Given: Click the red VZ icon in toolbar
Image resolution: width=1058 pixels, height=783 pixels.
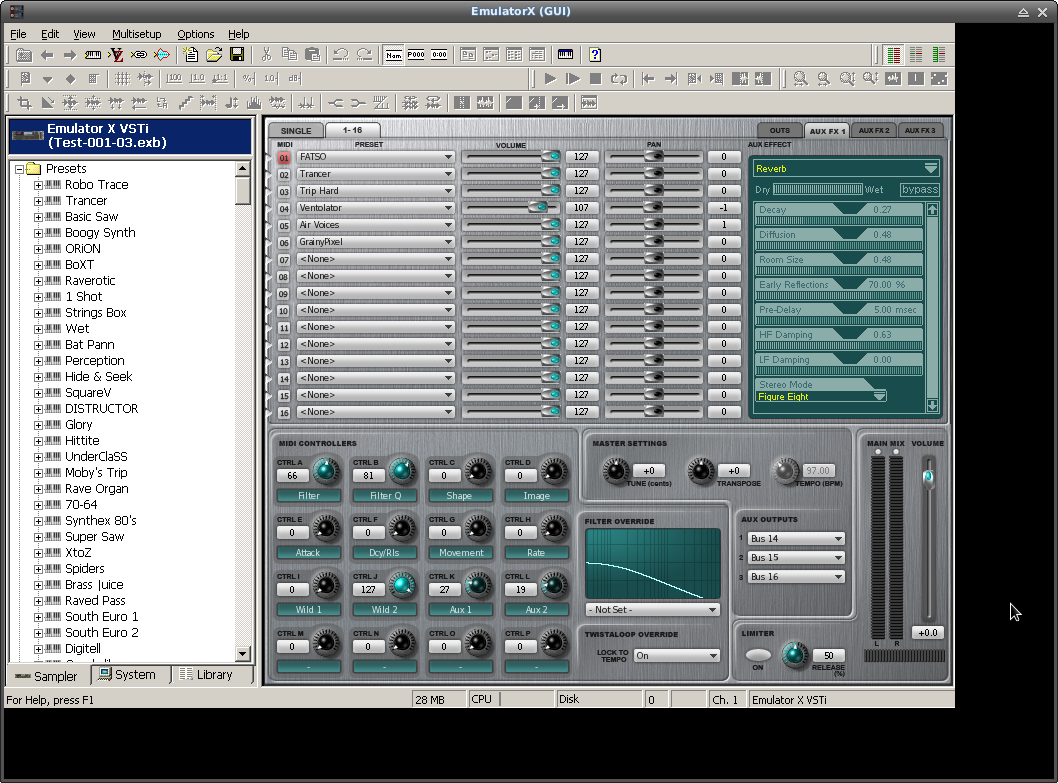Looking at the screenshot, I should click(x=116, y=54).
